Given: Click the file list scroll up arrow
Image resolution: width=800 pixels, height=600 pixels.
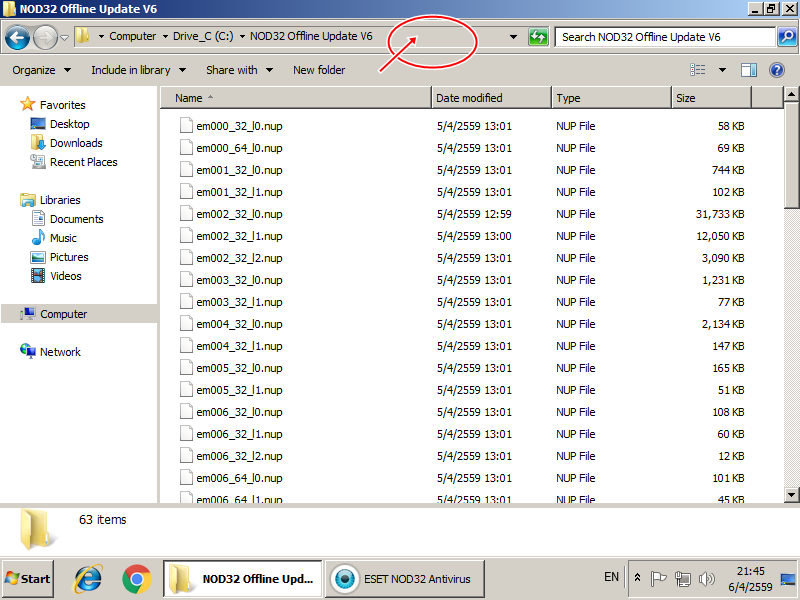Looking at the screenshot, I should (791, 94).
